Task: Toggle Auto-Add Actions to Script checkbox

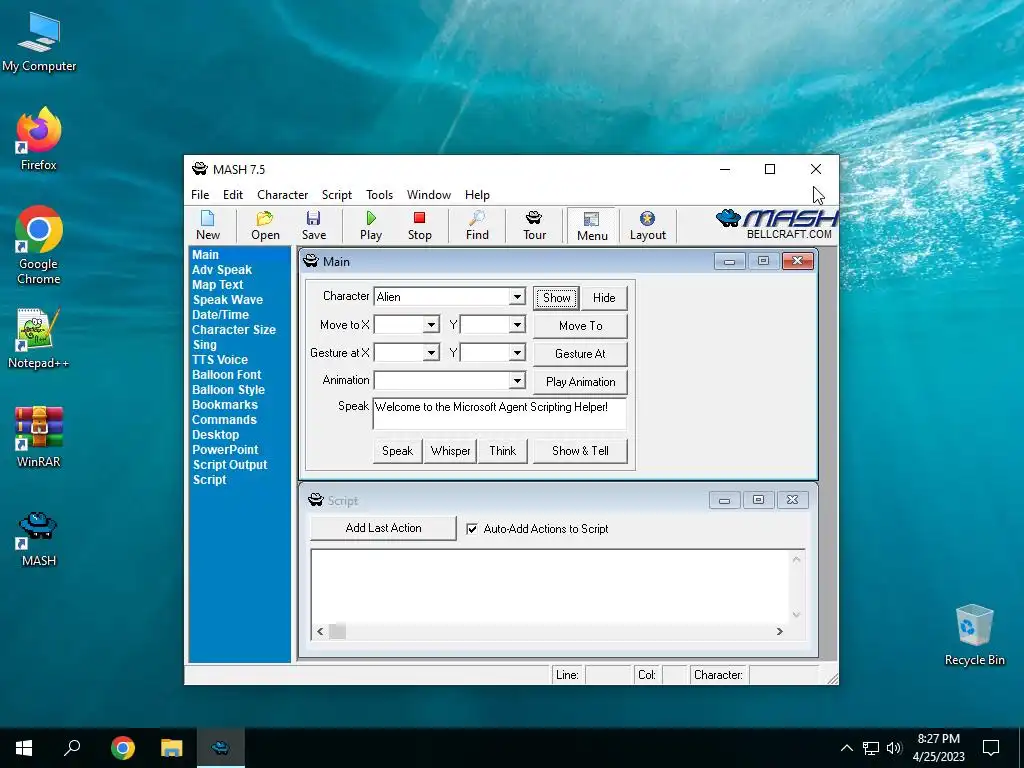Action: [x=472, y=529]
